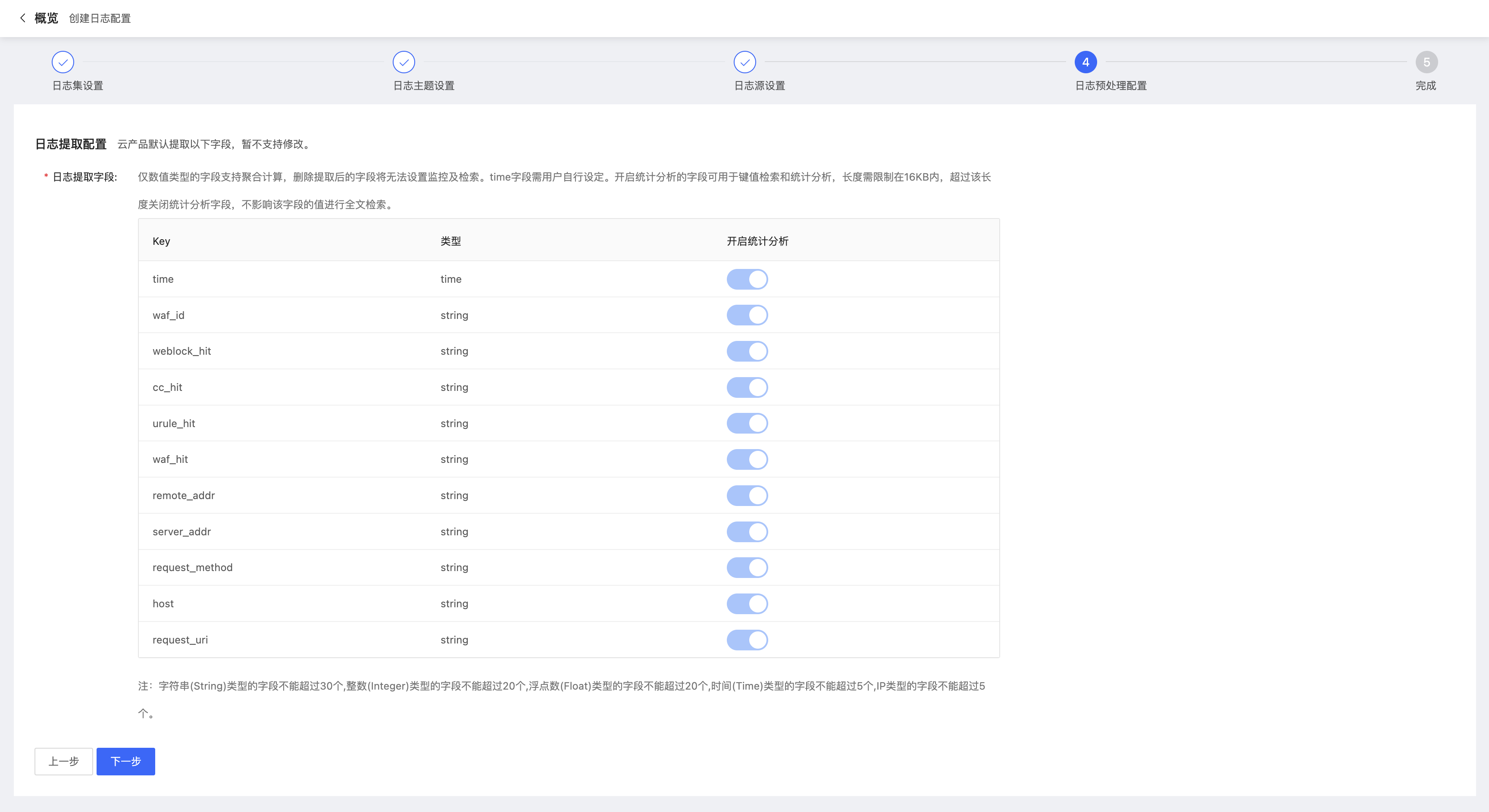Click the request_method key cell
1489x812 pixels.
(192, 568)
